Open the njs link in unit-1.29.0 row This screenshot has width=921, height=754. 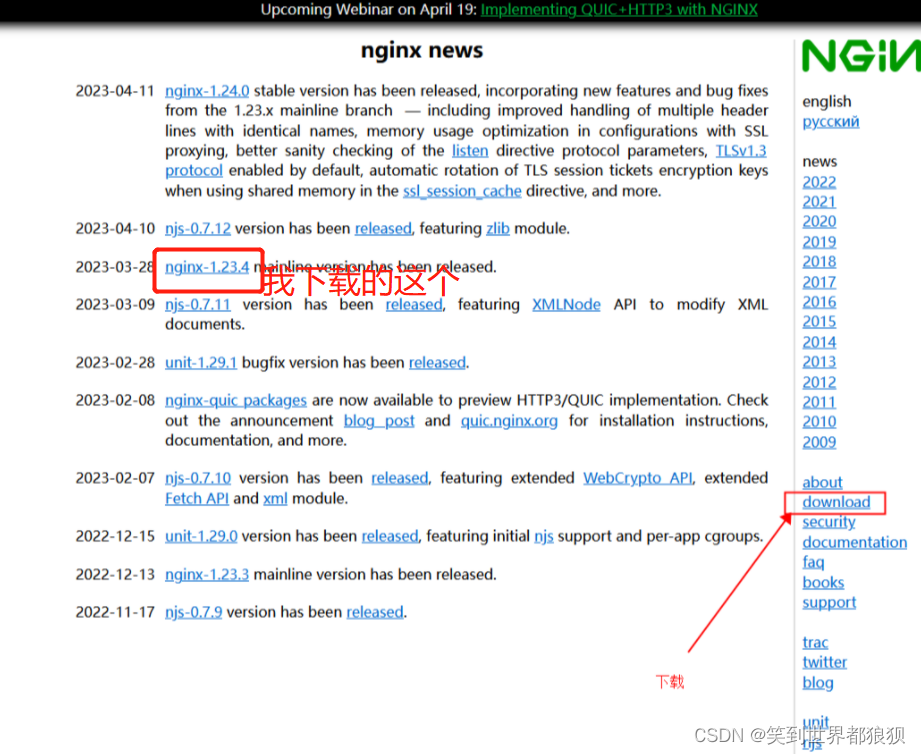click(x=543, y=536)
